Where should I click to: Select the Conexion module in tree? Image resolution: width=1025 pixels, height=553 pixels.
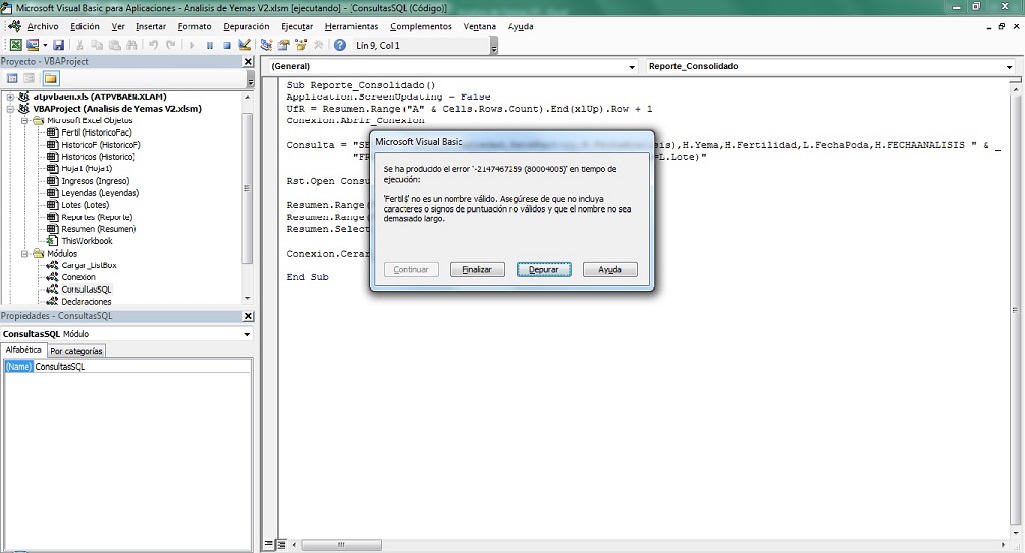click(78, 277)
